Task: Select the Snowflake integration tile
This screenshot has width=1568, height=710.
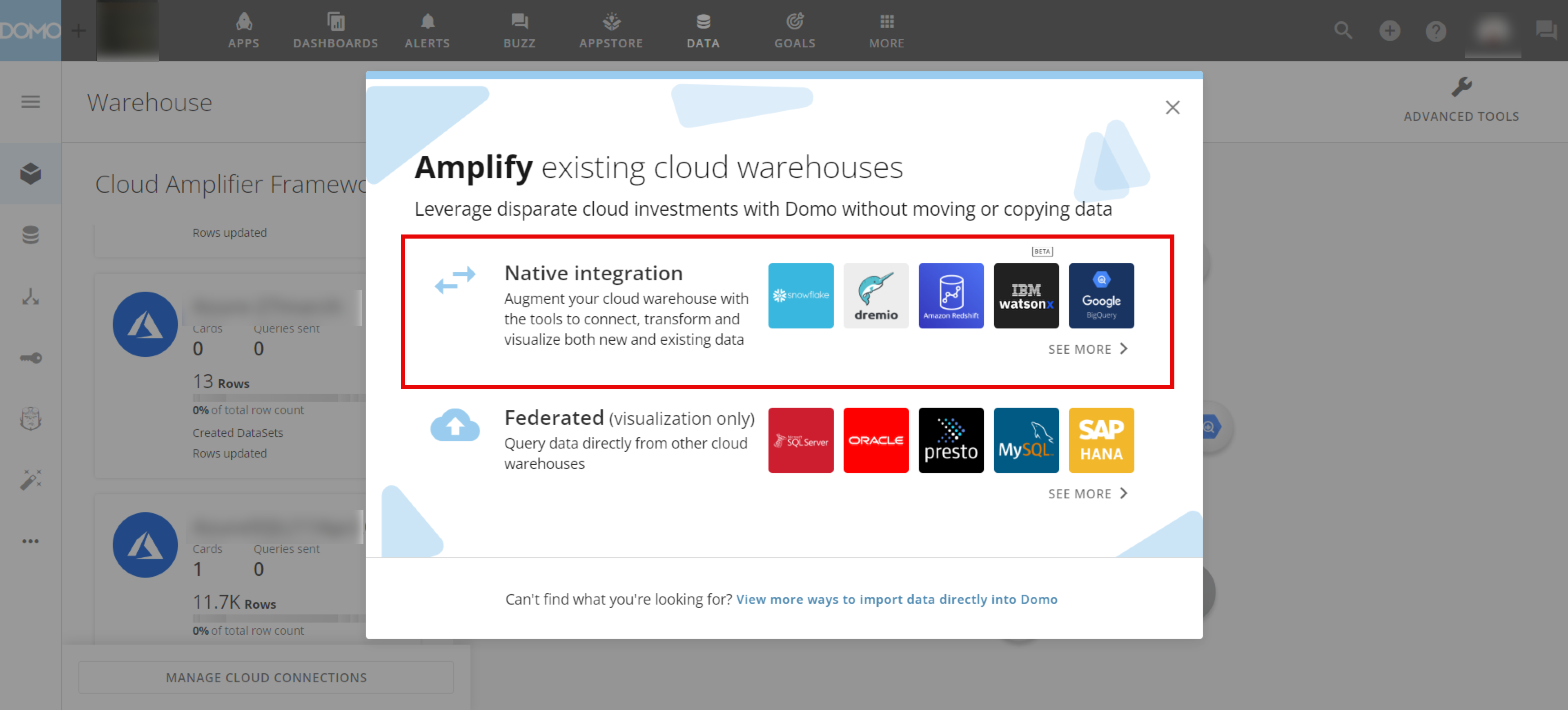Action: pyautogui.click(x=800, y=295)
